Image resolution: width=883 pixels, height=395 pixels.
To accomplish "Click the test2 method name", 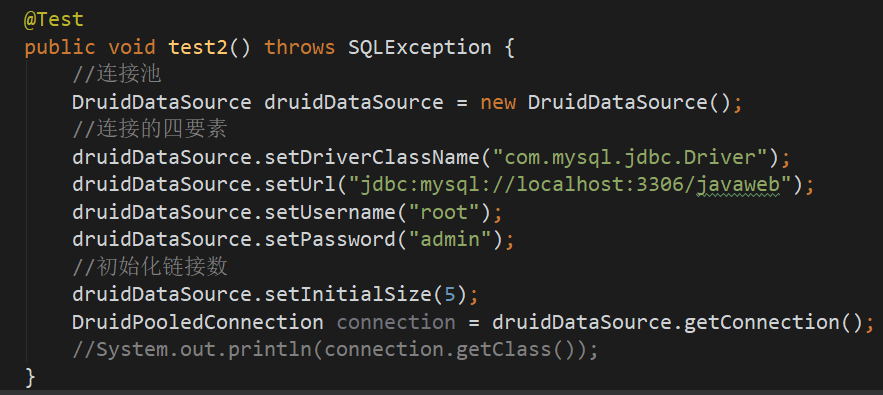I will 198,47.
